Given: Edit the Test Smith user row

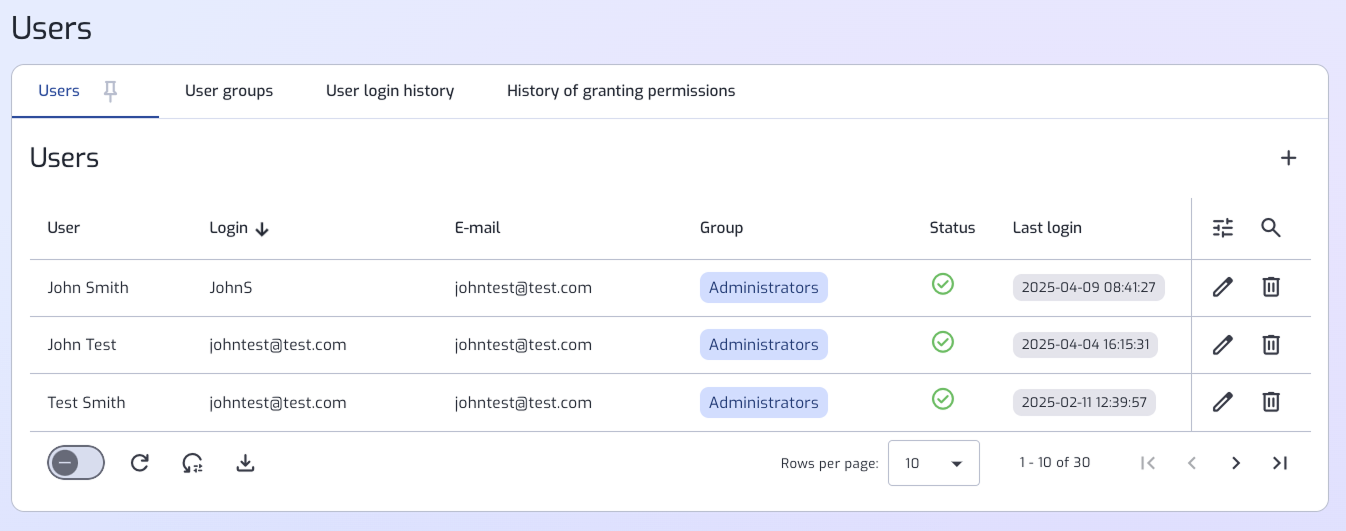Looking at the screenshot, I should [1222, 402].
